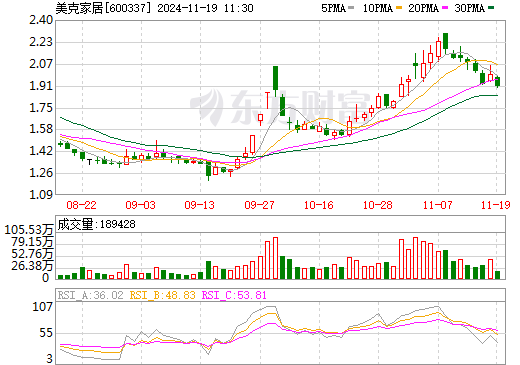The image size is (520, 365).
Task: Select the 08-22 date axis marker
Action: point(81,205)
